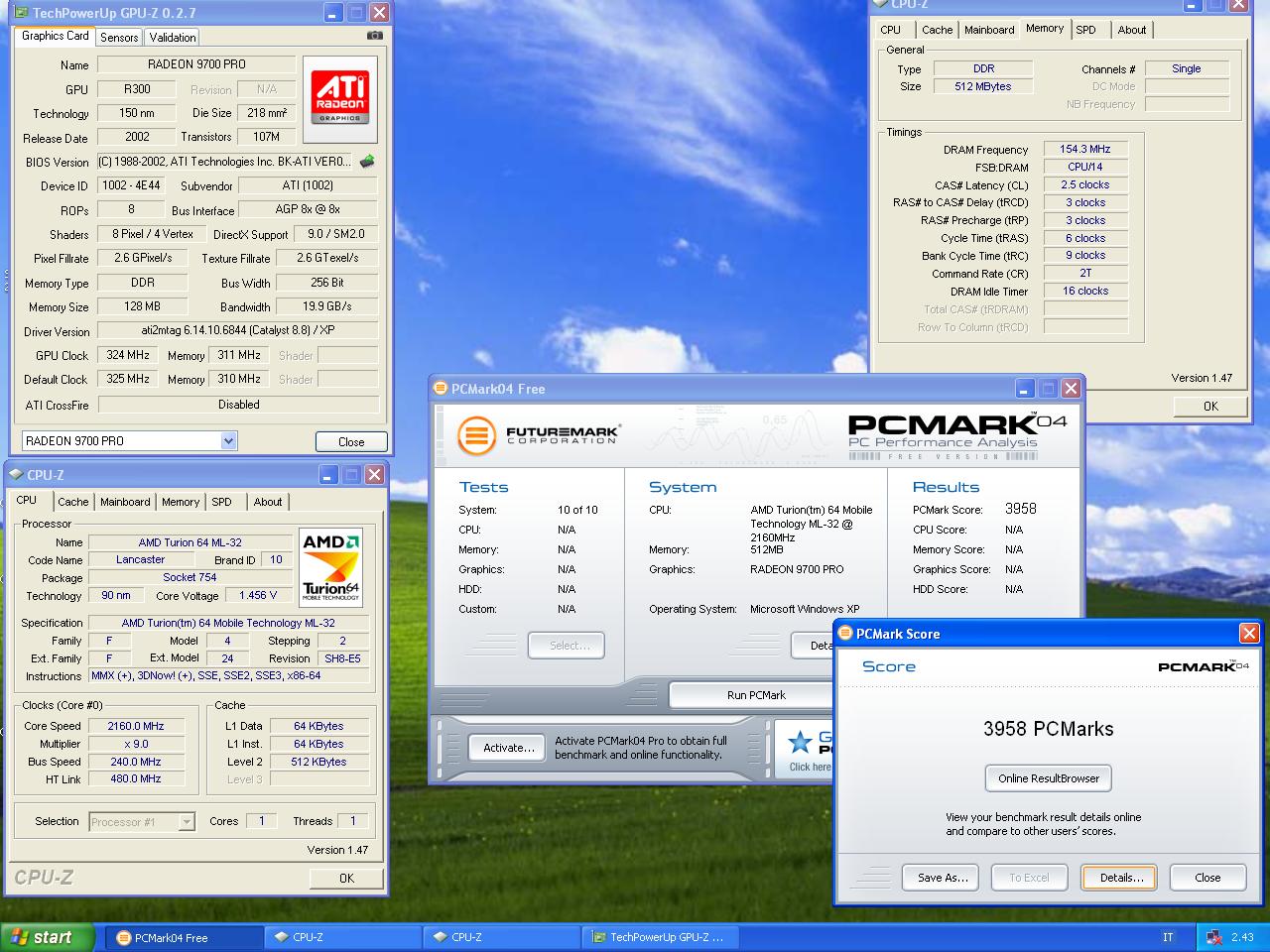Screen dimensions: 1270x952
Task: Click the taskbar clock showing 2.43
Action: [1242, 937]
